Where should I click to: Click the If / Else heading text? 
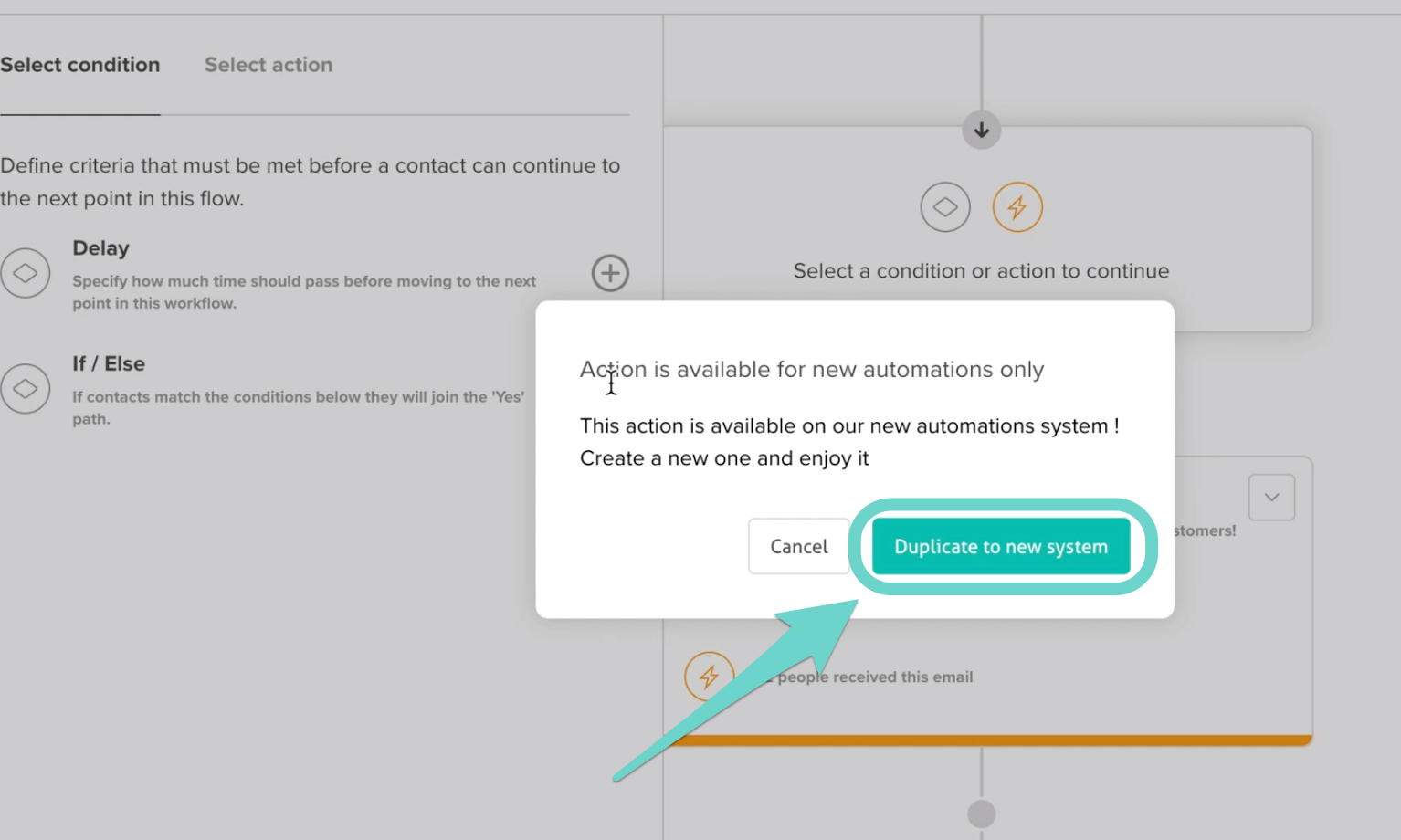[x=109, y=363]
